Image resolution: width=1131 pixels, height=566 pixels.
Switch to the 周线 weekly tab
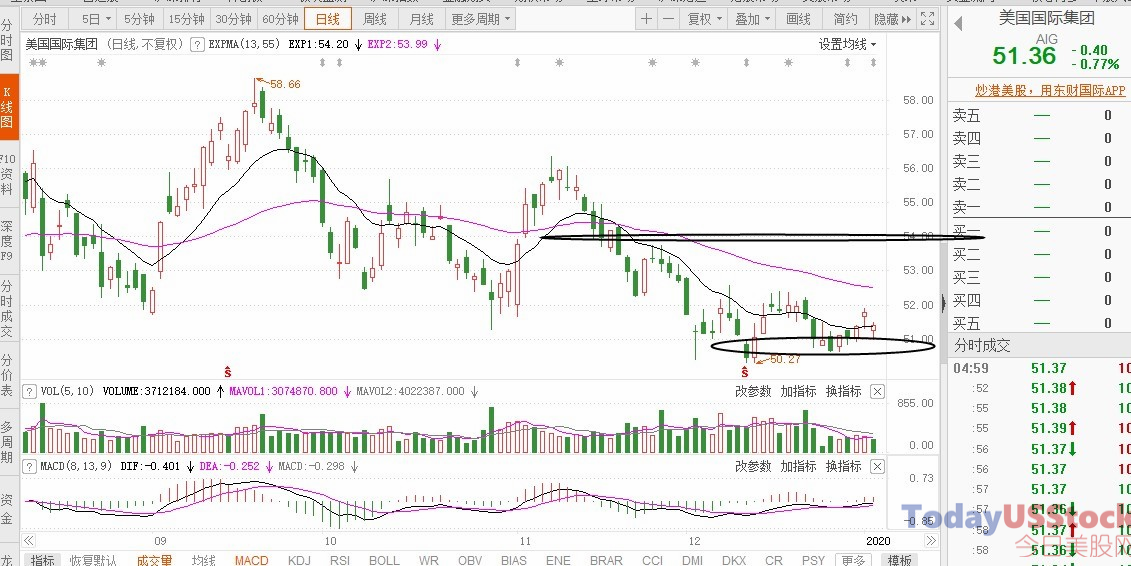pyautogui.click(x=374, y=19)
